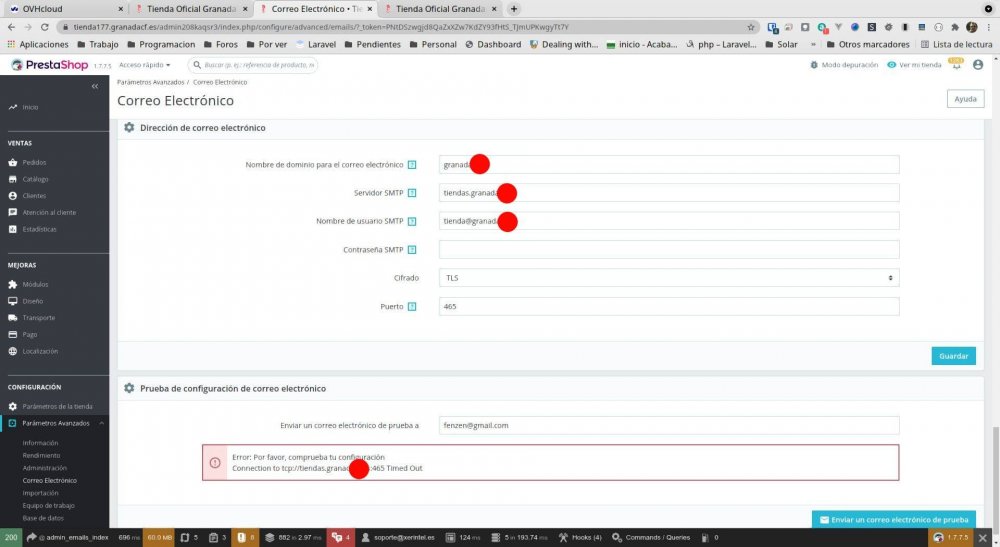This screenshot has height=547, width=1000.
Task: Open Transporte in the sidebar
Action: 38,317
